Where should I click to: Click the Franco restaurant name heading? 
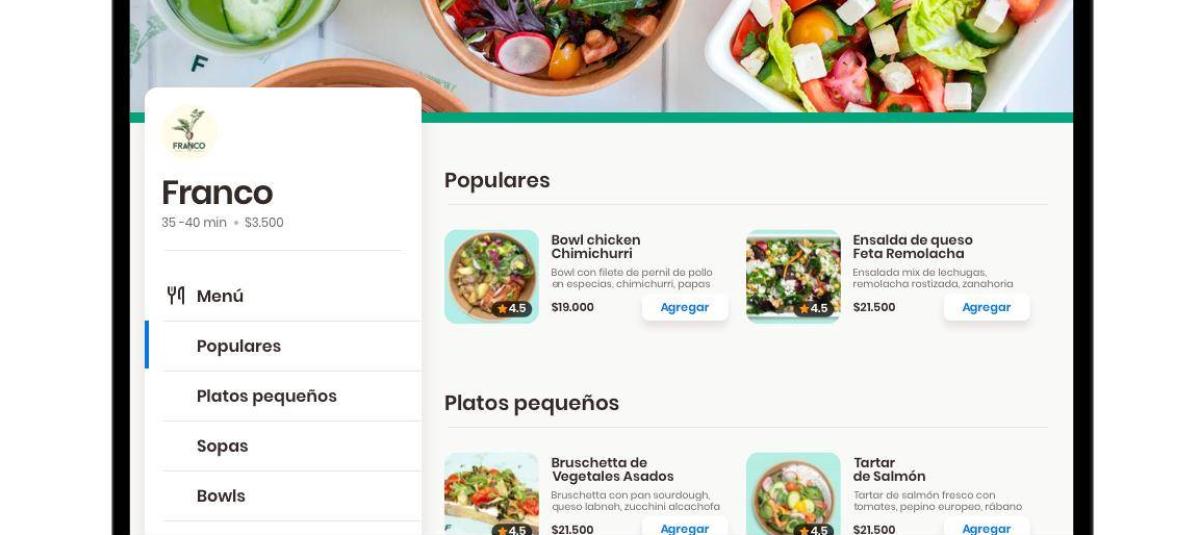[217, 192]
